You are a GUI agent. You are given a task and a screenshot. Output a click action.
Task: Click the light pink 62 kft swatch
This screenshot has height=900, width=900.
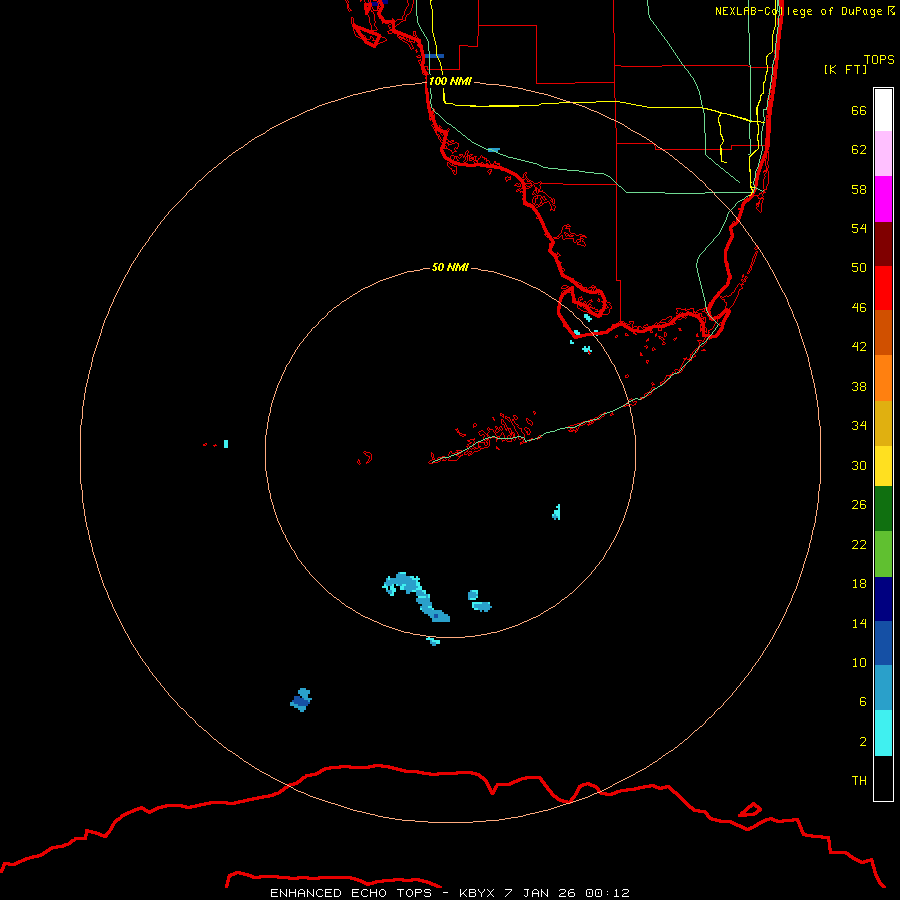pyautogui.click(x=883, y=154)
